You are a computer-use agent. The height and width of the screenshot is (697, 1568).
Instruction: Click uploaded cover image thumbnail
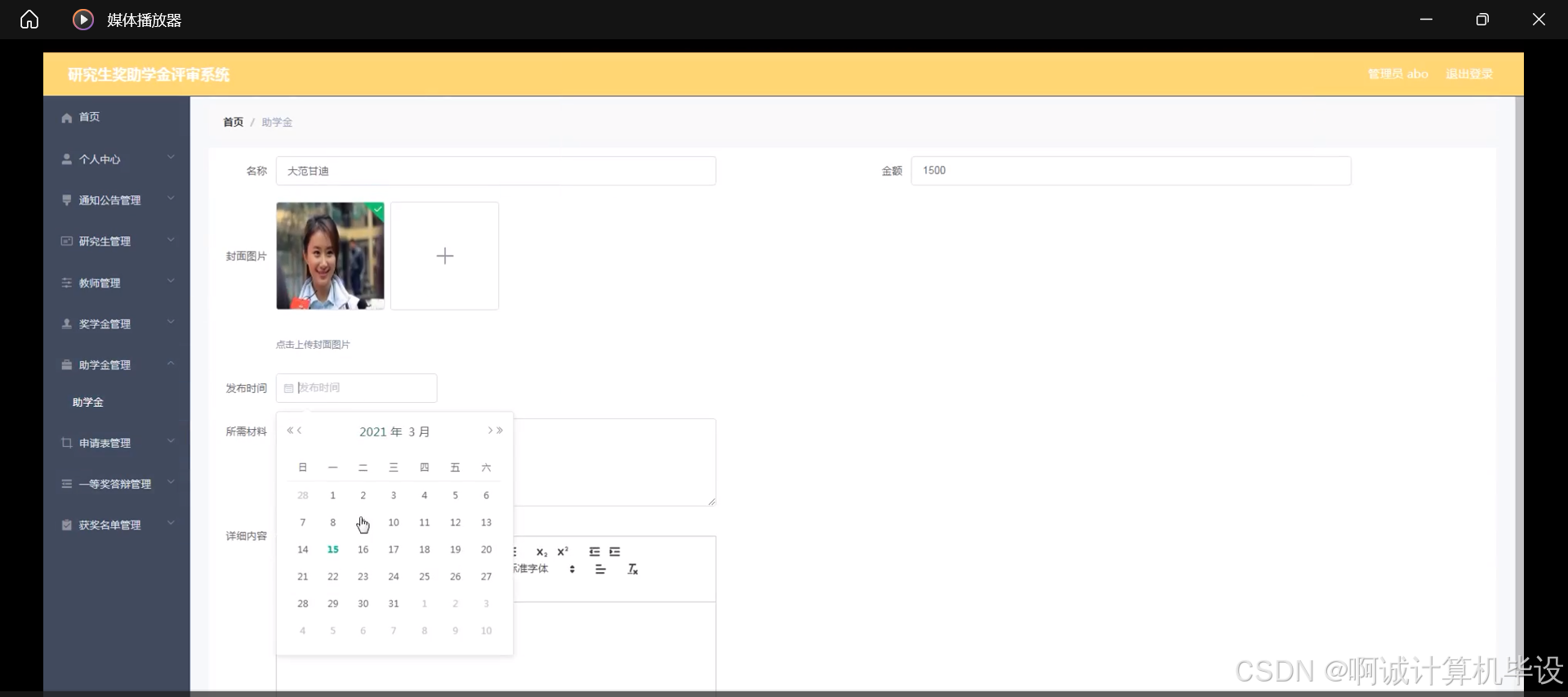[x=330, y=256]
